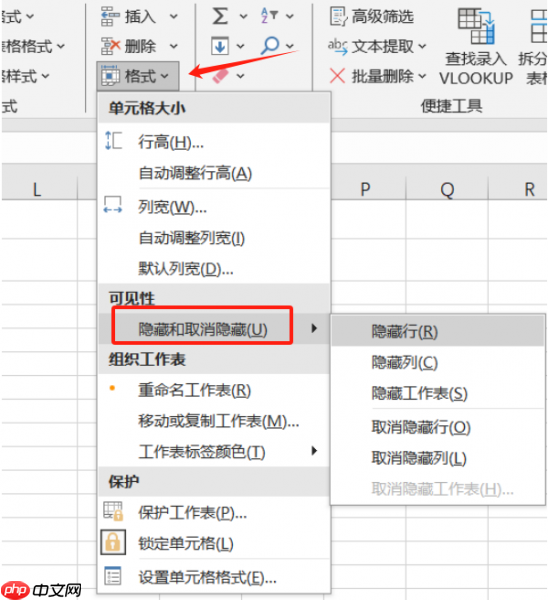The image size is (548, 600).
Task: Choose 隐藏行(R) in submenu
Action: 438,331
